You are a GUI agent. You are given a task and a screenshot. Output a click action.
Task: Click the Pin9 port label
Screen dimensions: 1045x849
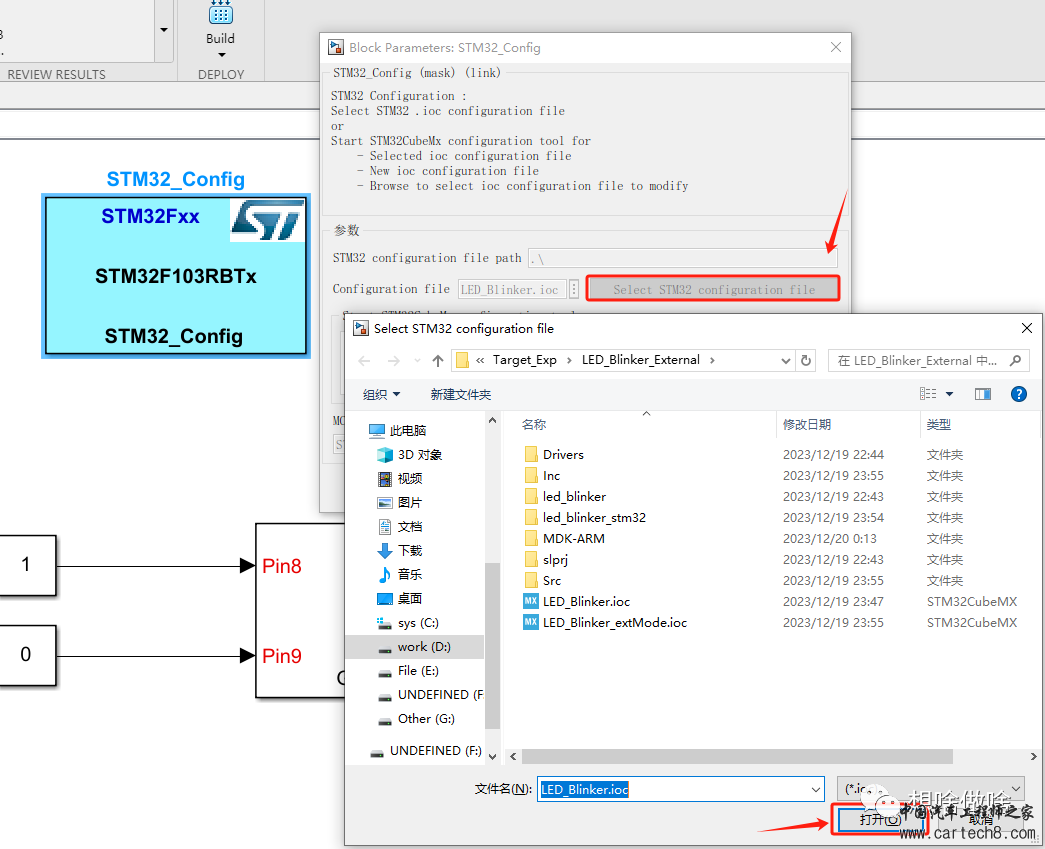[x=281, y=656]
